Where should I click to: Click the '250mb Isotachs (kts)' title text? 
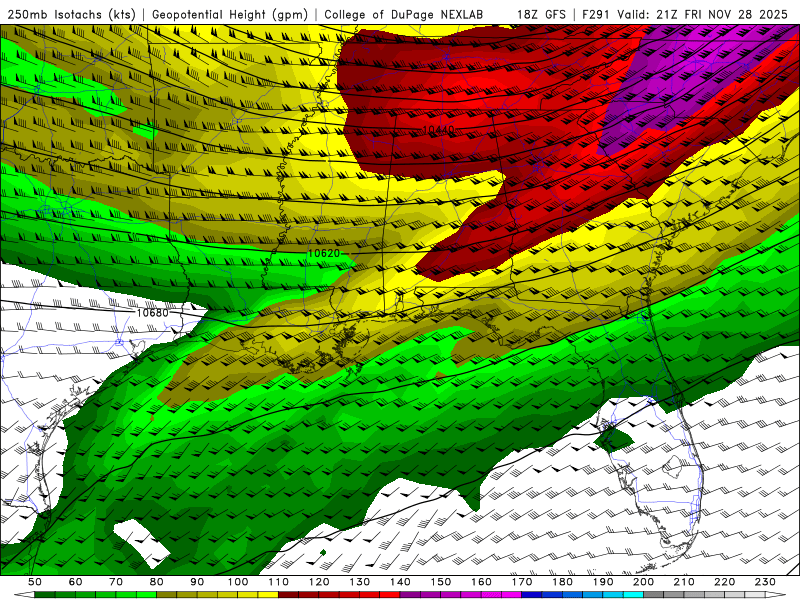coord(71,14)
